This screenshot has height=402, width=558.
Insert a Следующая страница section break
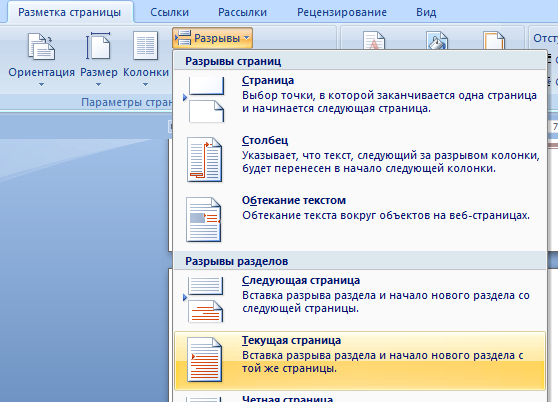click(360, 300)
